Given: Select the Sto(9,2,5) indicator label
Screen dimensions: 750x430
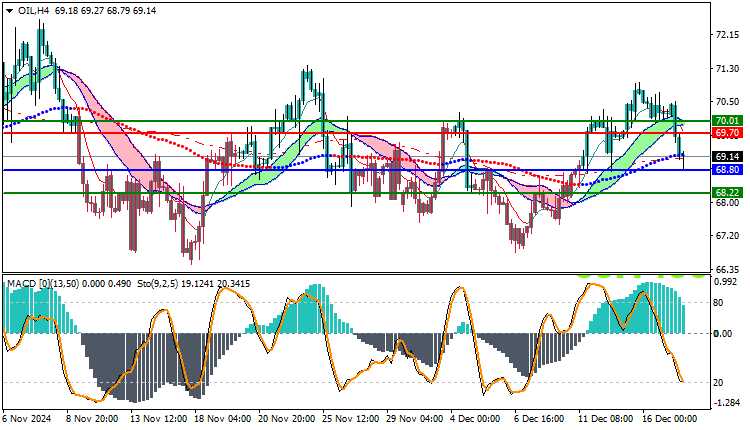Looking at the screenshot, I should coord(194,284).
